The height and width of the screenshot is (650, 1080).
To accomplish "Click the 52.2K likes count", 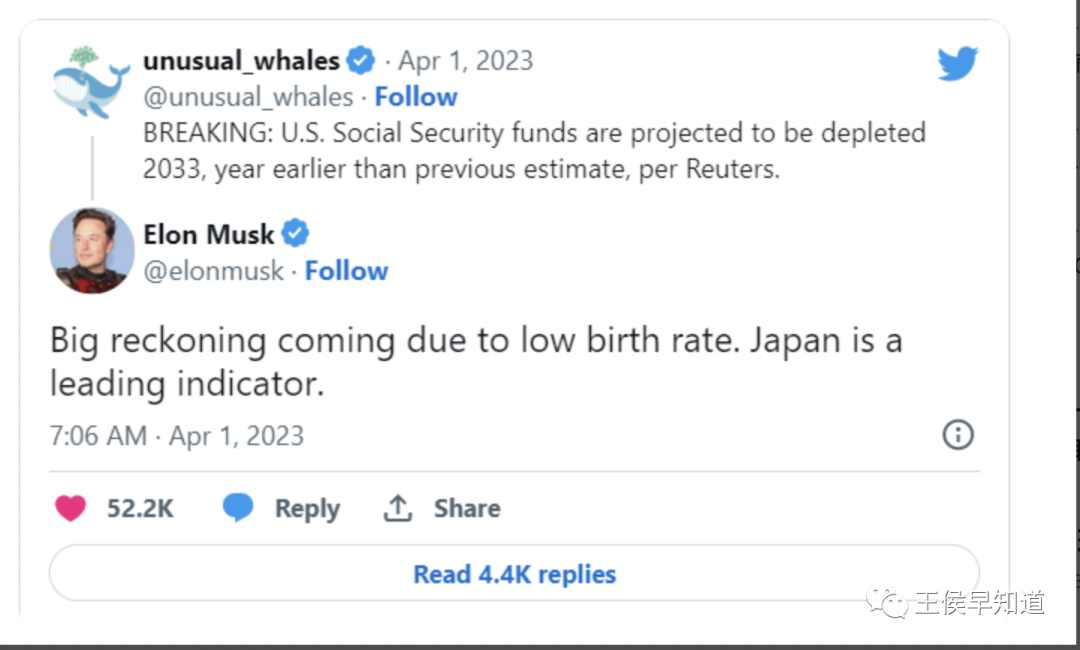I will (x=140, y=508).
